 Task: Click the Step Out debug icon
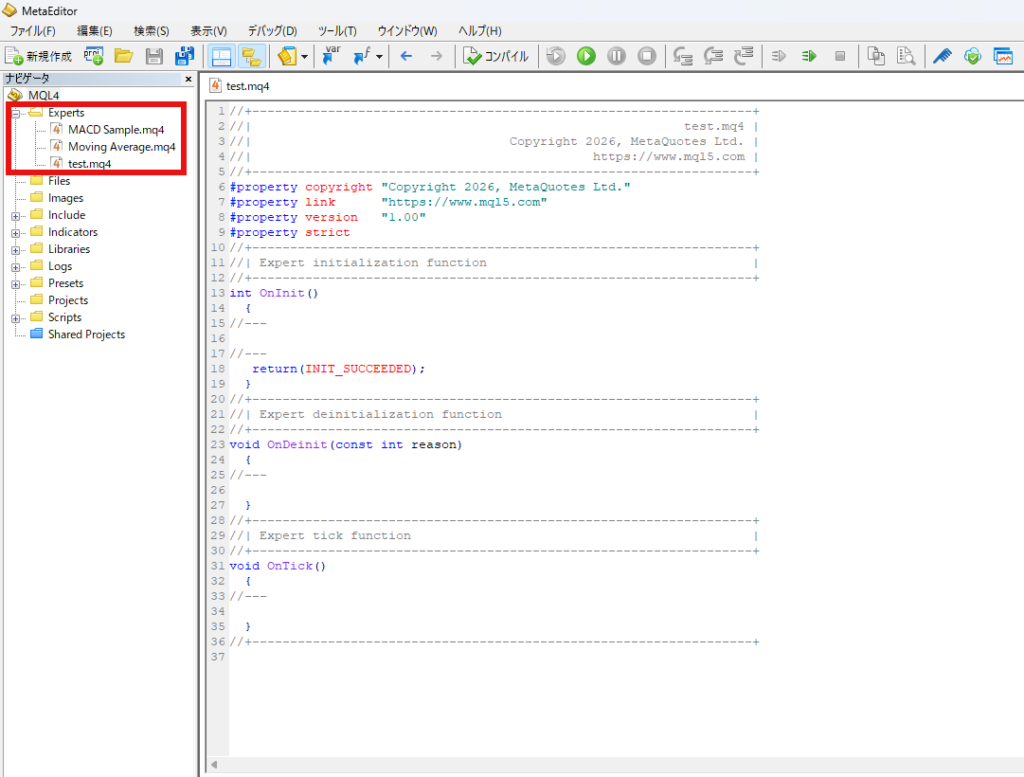pyautogui.click(x=744, y=56)
